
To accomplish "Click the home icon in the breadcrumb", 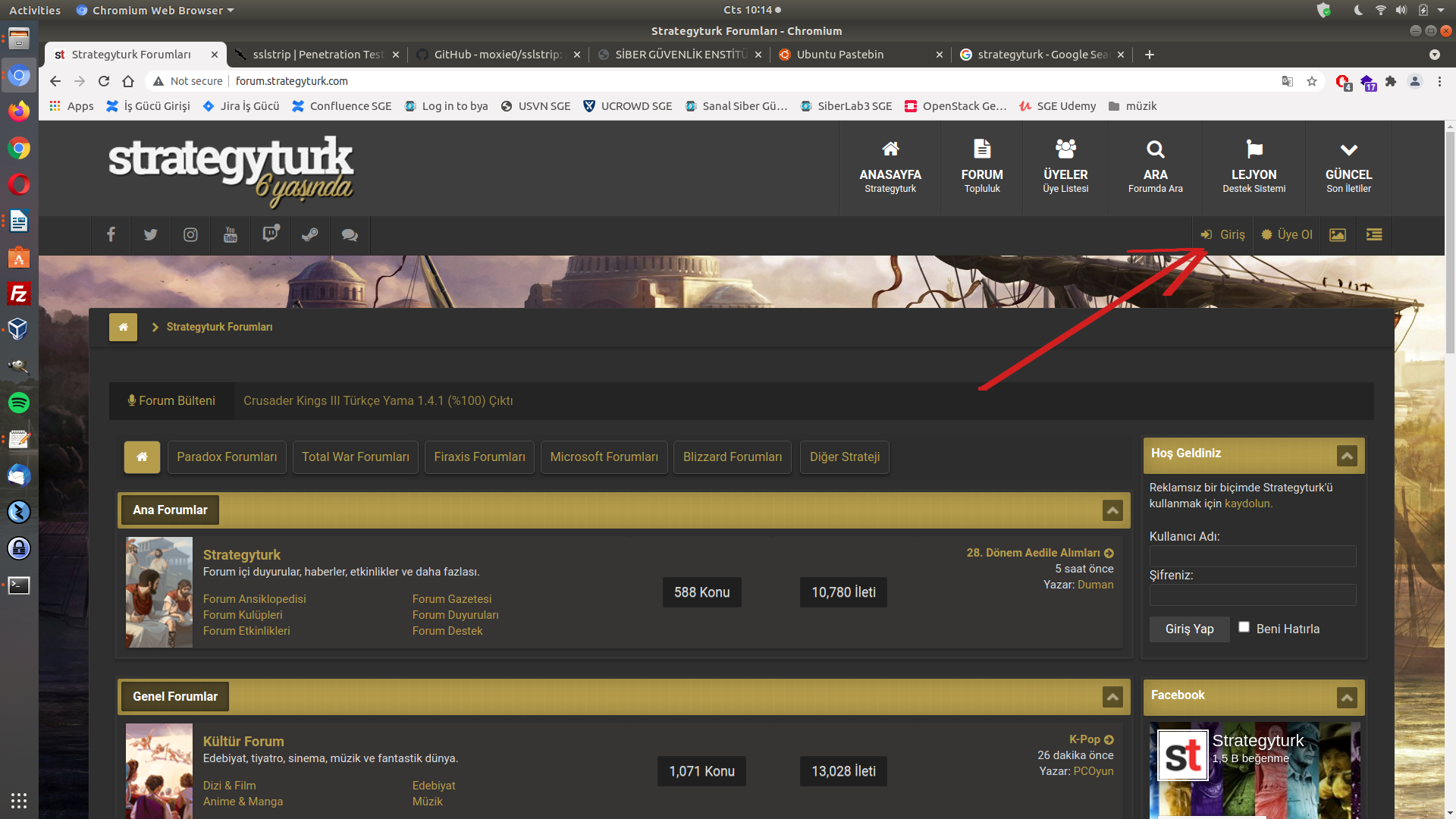I will [x=123, y=327].
